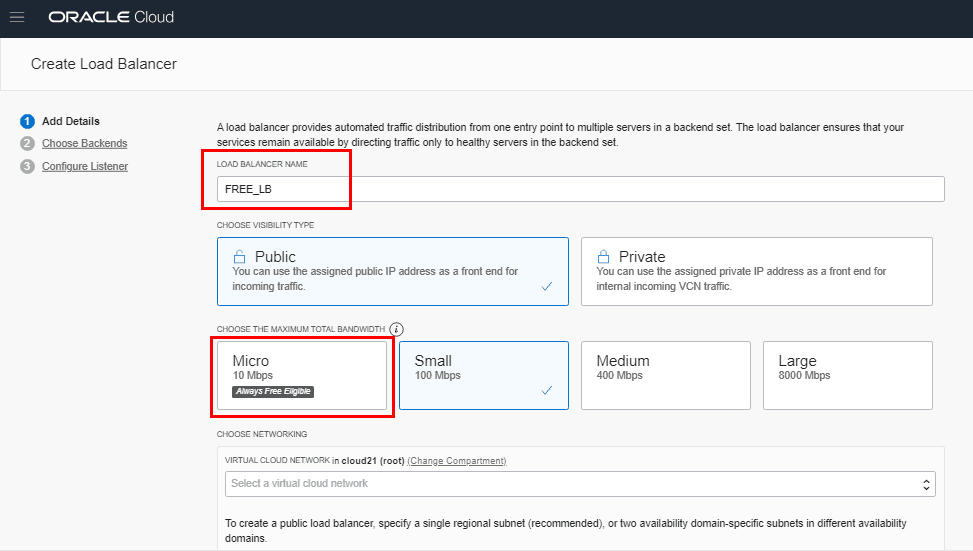The height and width of the screenshot is (551, 973).
Task: Go to the Choose Backends step
Action: [x=84, y=143]
